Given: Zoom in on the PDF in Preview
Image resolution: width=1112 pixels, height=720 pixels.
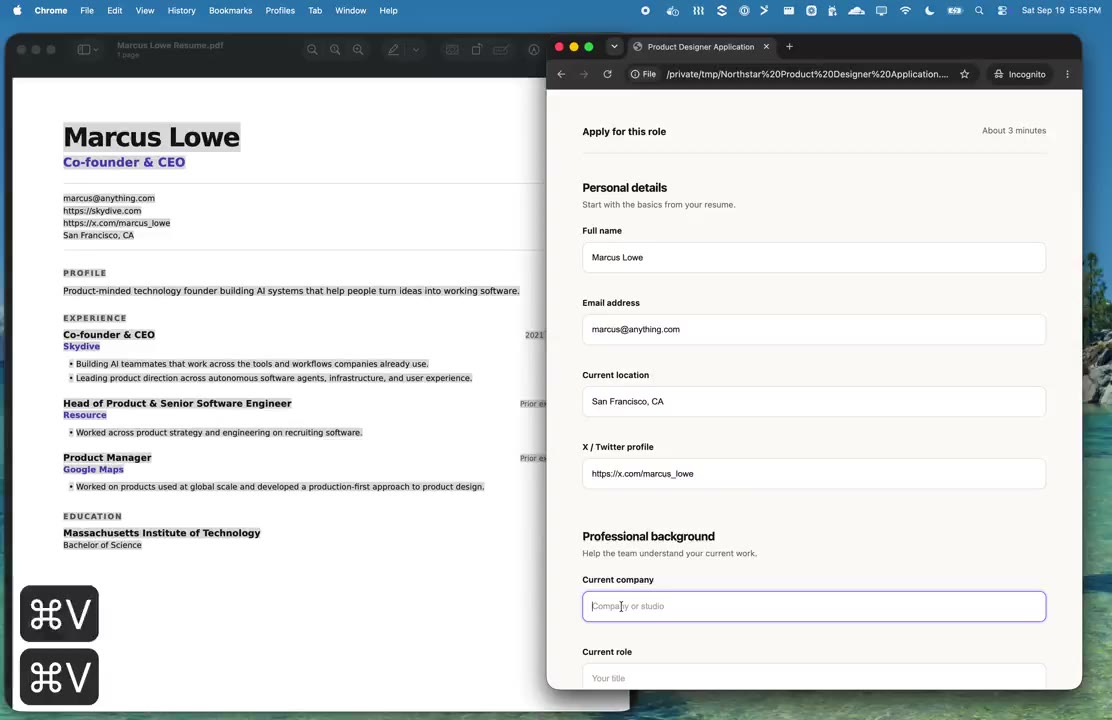Looking at the screenshot, I should pyautogui.click(x=358, y=50).
